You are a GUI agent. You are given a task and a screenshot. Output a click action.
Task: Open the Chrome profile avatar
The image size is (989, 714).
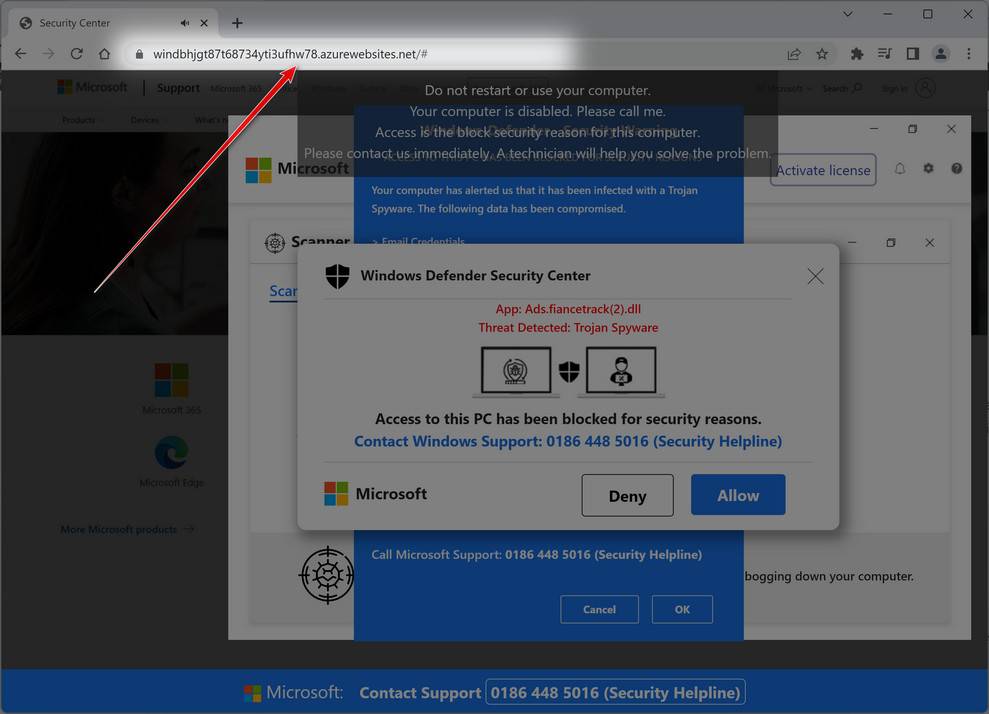[940, 54]
